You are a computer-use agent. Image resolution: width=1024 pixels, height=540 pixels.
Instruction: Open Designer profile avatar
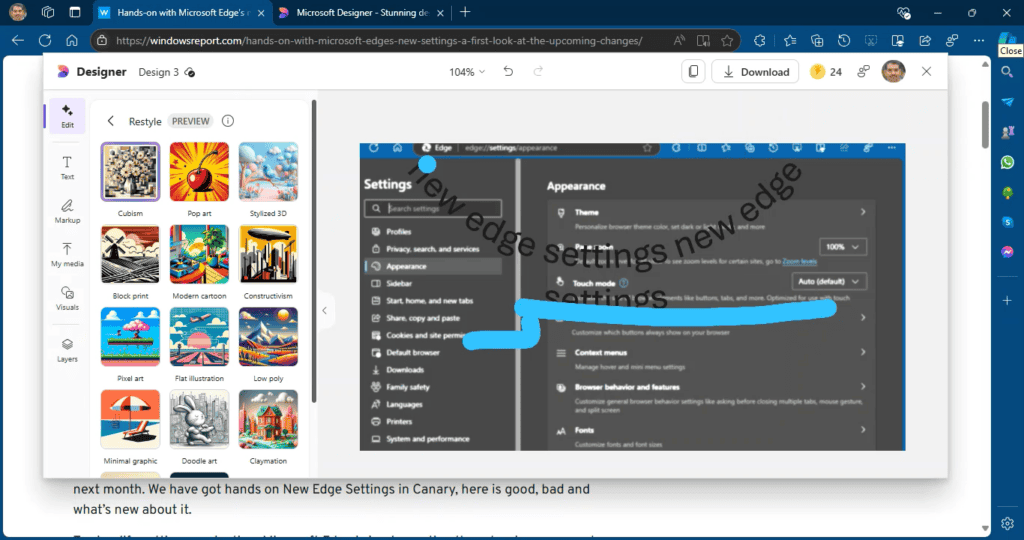893,72
